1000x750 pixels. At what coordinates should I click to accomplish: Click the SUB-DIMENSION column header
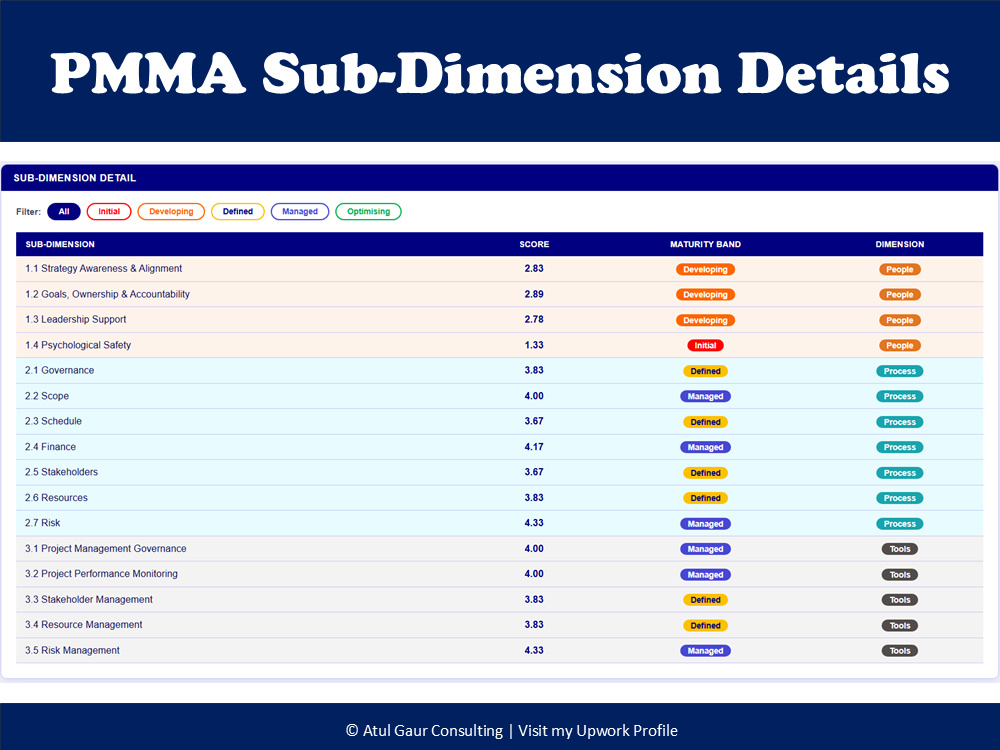pyautogui.click(x=60, y=244)
